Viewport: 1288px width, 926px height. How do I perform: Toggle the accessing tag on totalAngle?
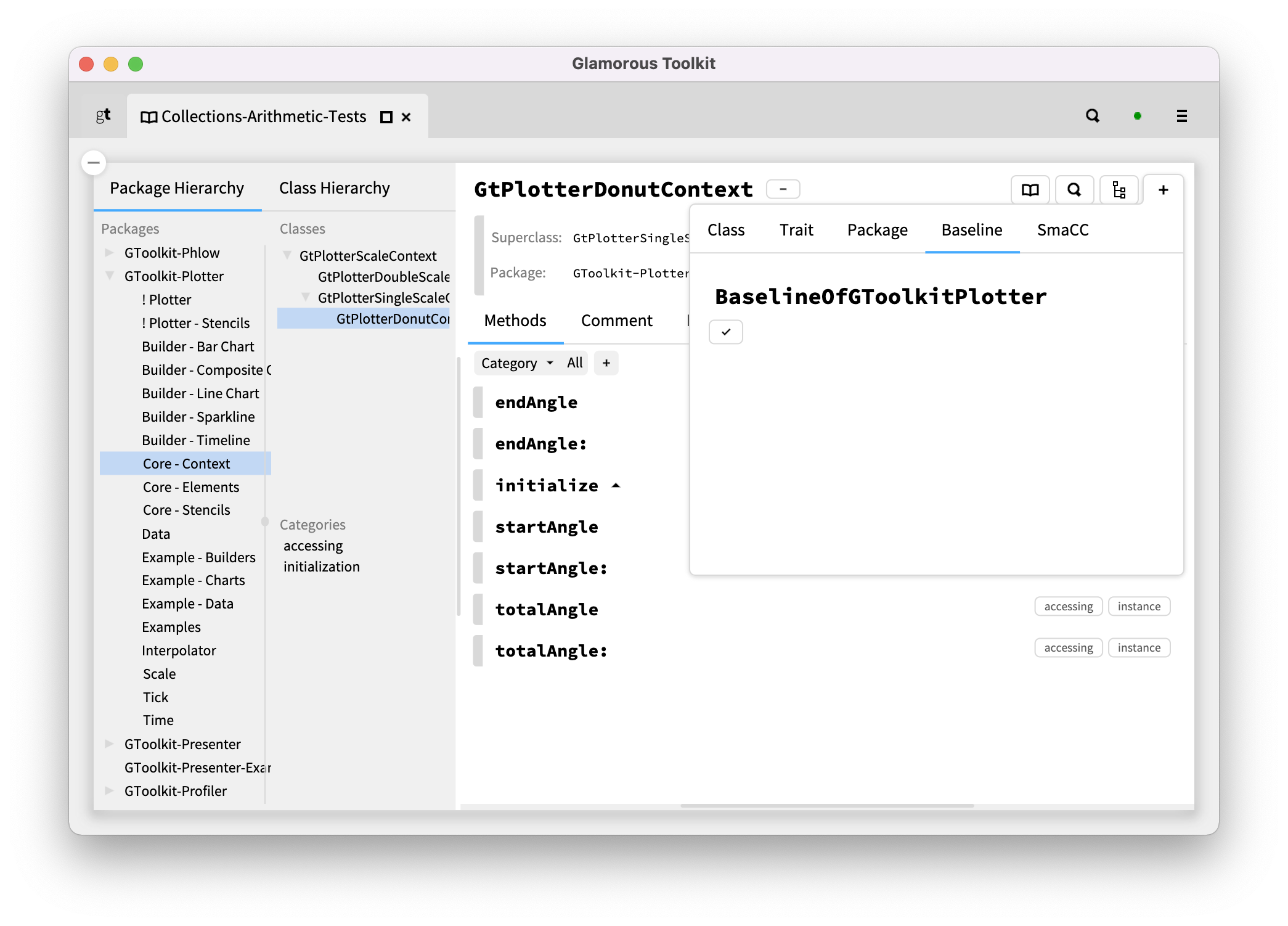[x=1068, y=606]
